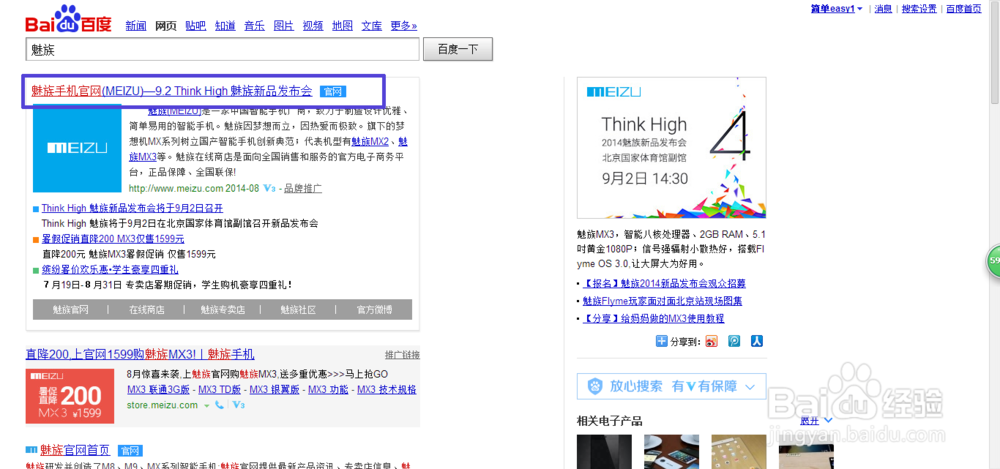1000x469 pixels.
Task: Click the first related product thumbnail
Action: [605, 452]
